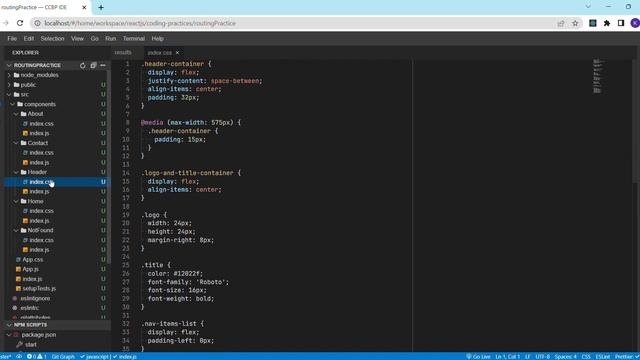640x360 pixels.
Task: Open the browser side panel icon
Action: (x=621, y=23)
